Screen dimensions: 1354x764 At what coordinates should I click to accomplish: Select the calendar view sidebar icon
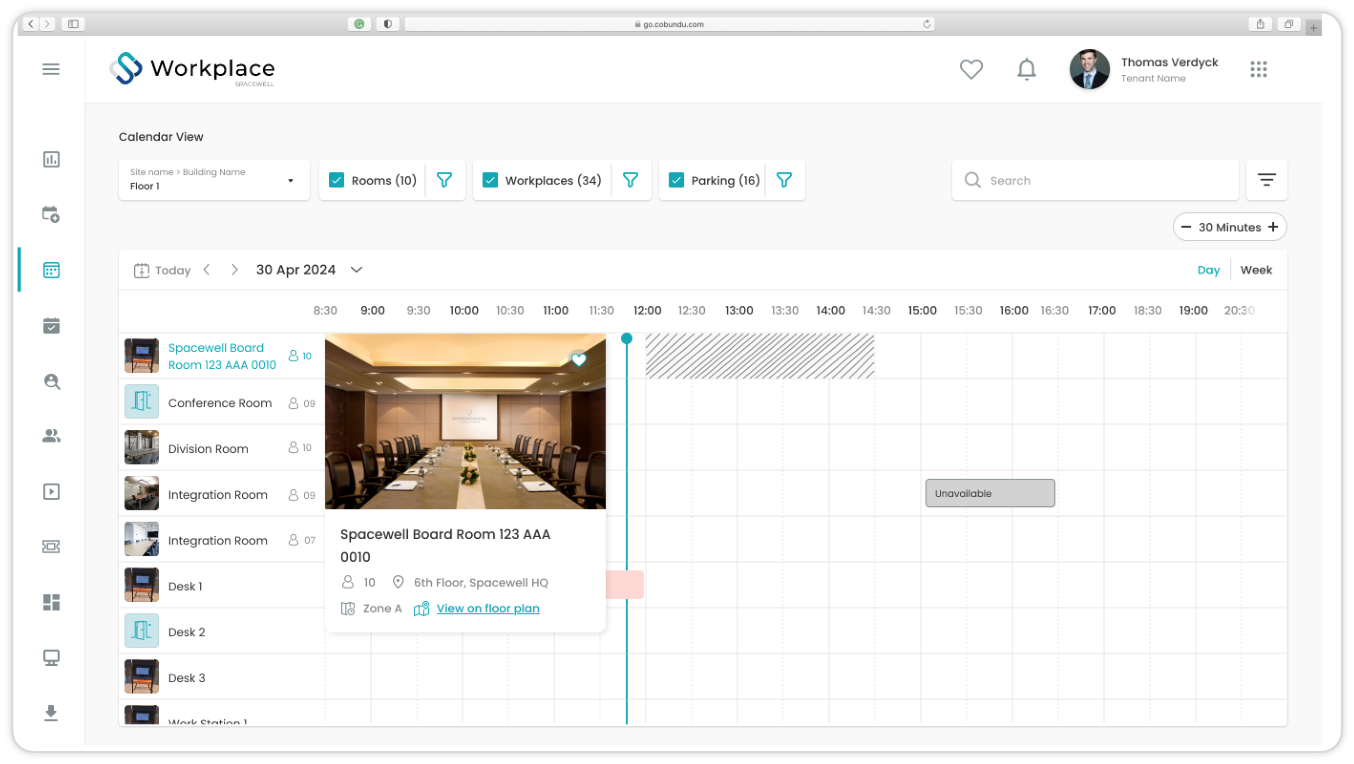(52, 270)
